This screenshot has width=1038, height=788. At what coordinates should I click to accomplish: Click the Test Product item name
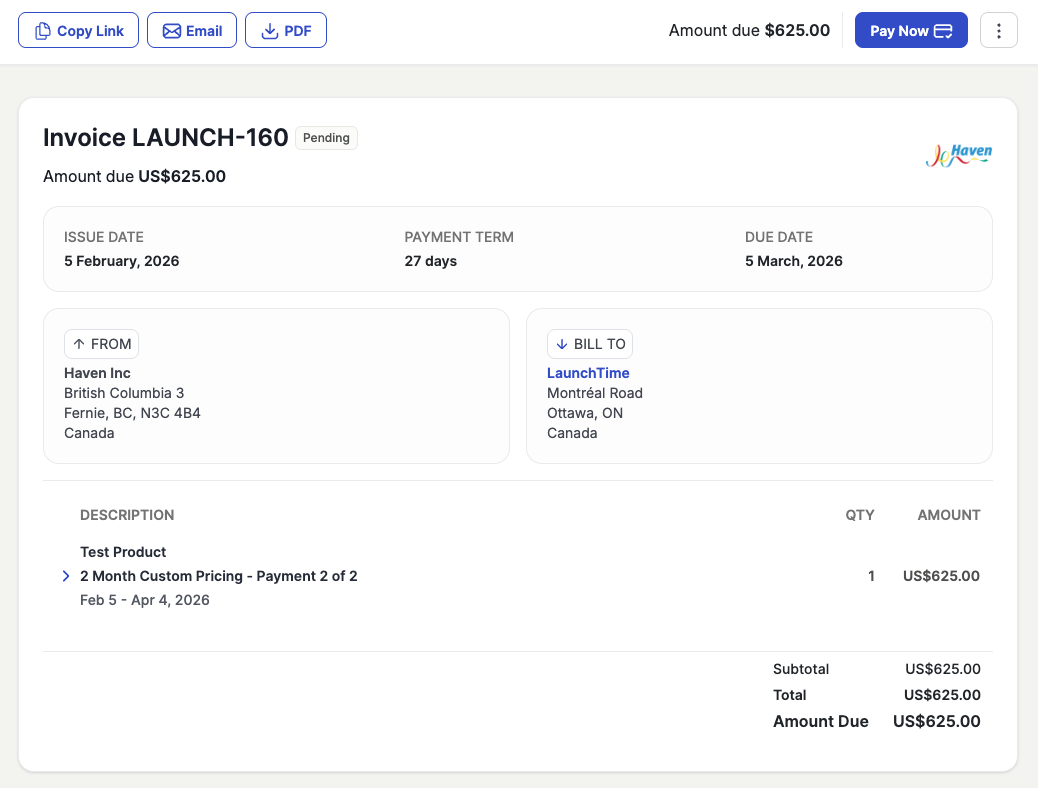click(123, 552)
